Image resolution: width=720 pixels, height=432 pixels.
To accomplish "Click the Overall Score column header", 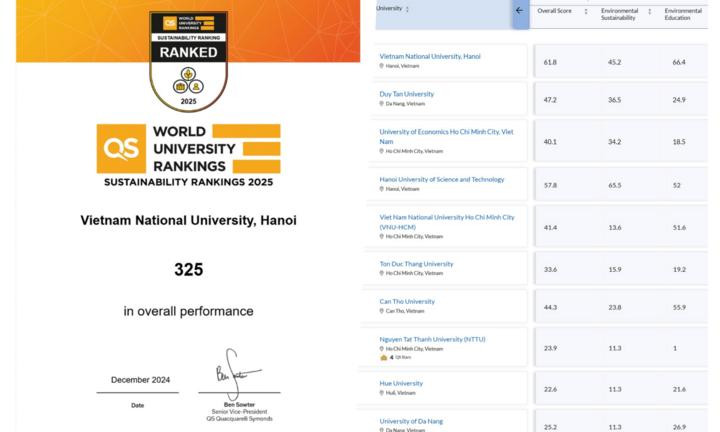I will coord(554,11).
